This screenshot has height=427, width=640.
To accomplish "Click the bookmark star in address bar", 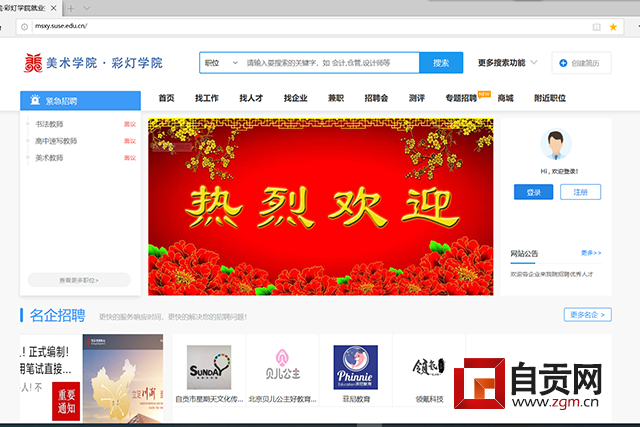I will pyautogui.click(x=613, y=27).
